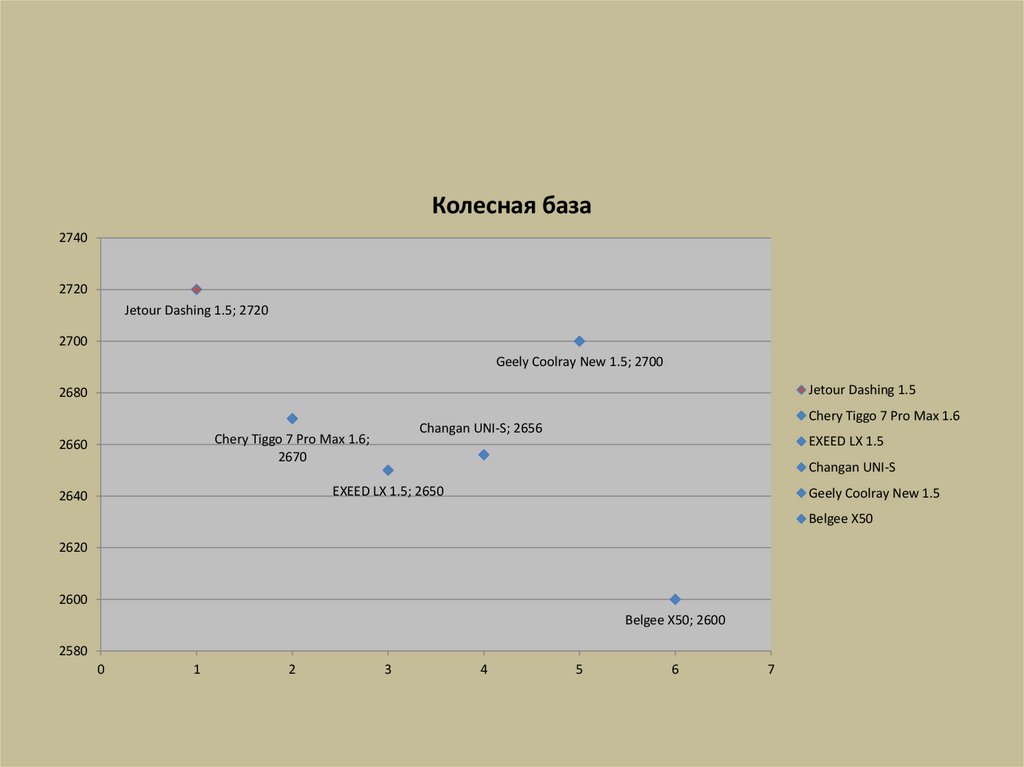Click the 2720 vertical axis label
Screen dimensions: 1024x767
click(x=73, y=289)
